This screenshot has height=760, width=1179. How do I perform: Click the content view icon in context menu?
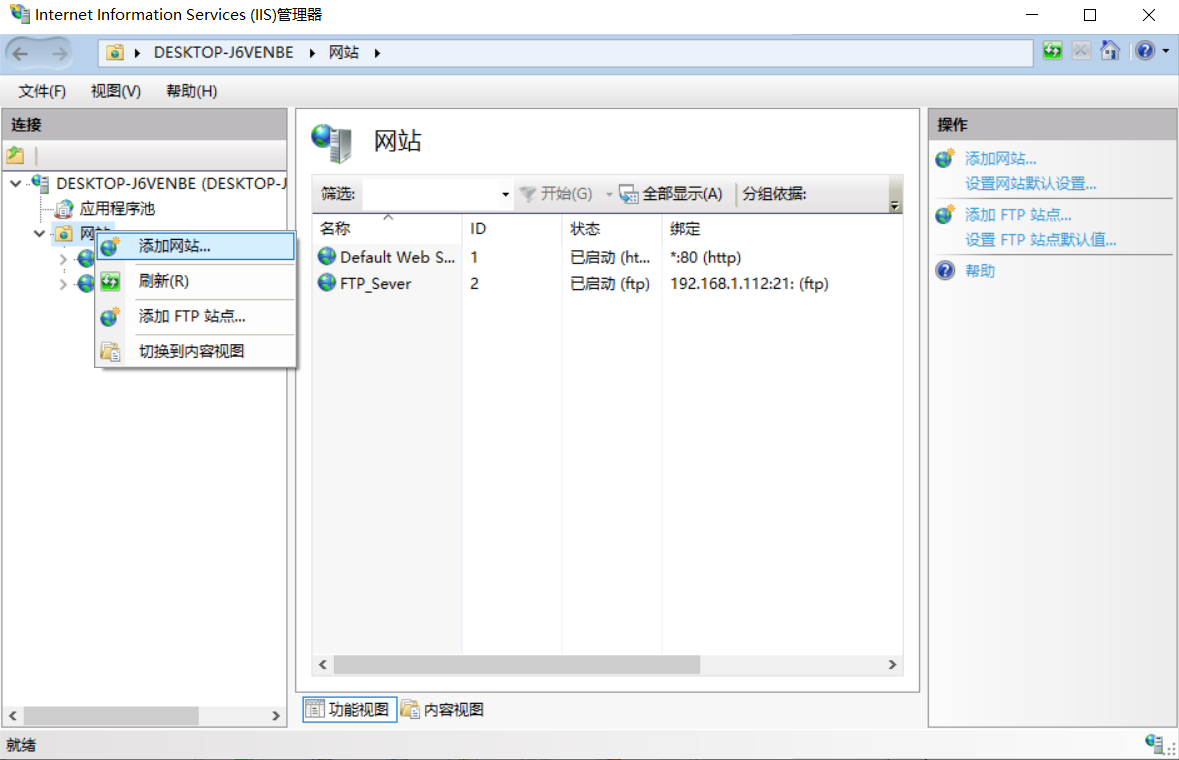pyautogui.click(x=111, y=351)
